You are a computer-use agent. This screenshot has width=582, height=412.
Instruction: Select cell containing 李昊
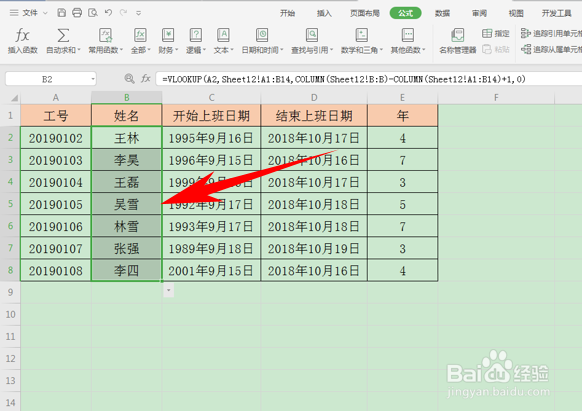point(127,160)
